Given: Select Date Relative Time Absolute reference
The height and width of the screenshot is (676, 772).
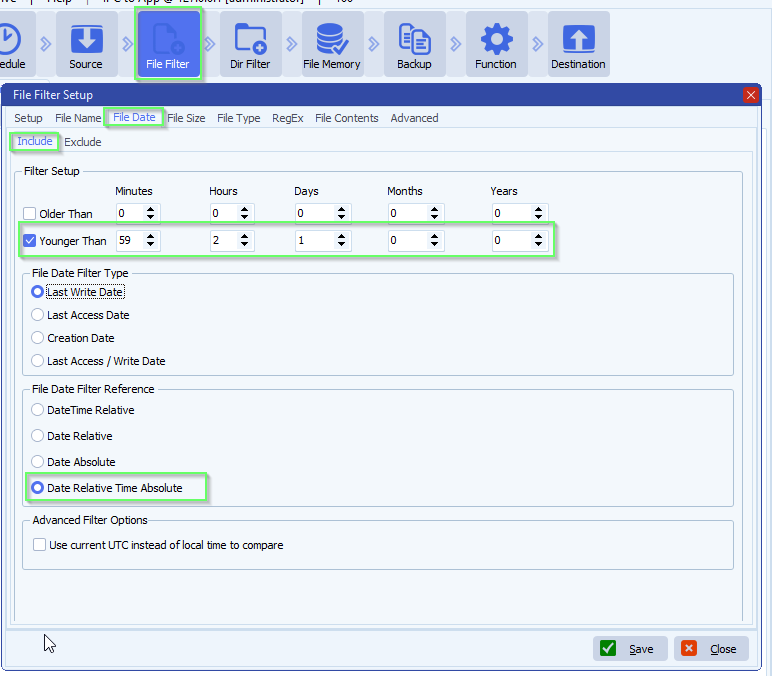Looking at the screenshot, I should point(37,488).
